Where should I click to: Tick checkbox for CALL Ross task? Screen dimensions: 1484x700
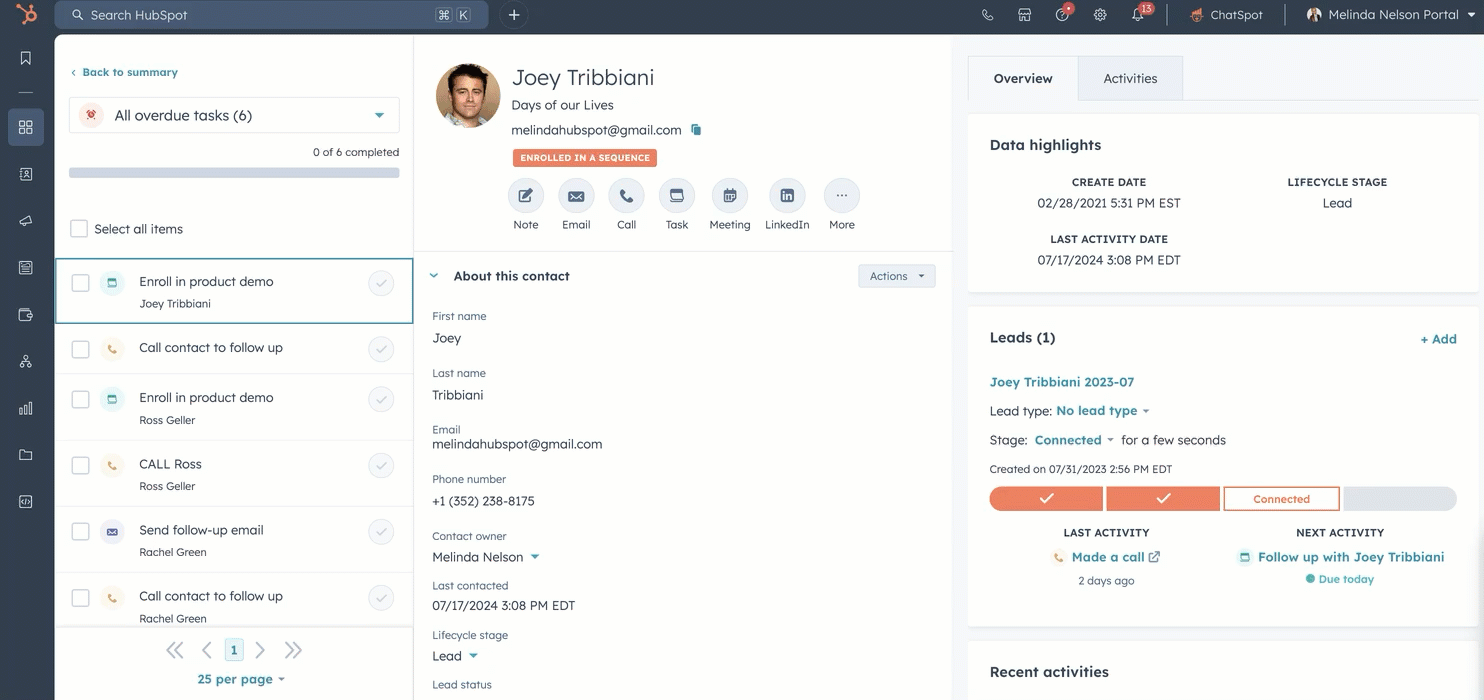(81, 465)
